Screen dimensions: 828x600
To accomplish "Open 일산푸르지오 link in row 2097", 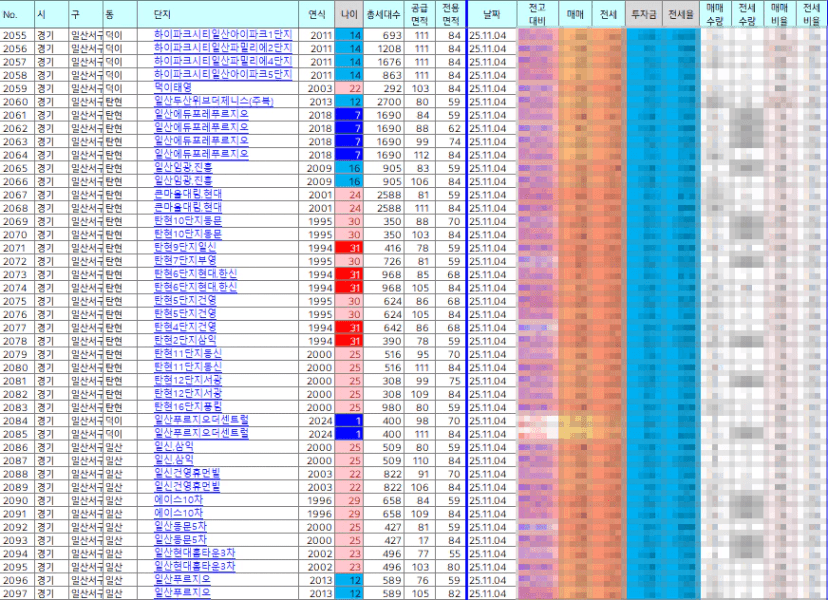I will click(182, 593).
